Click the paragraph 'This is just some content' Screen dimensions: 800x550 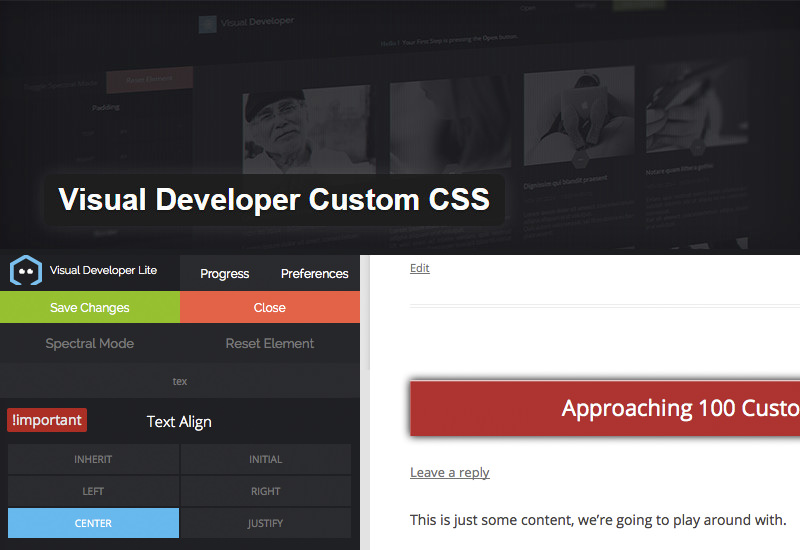[598, 520]
